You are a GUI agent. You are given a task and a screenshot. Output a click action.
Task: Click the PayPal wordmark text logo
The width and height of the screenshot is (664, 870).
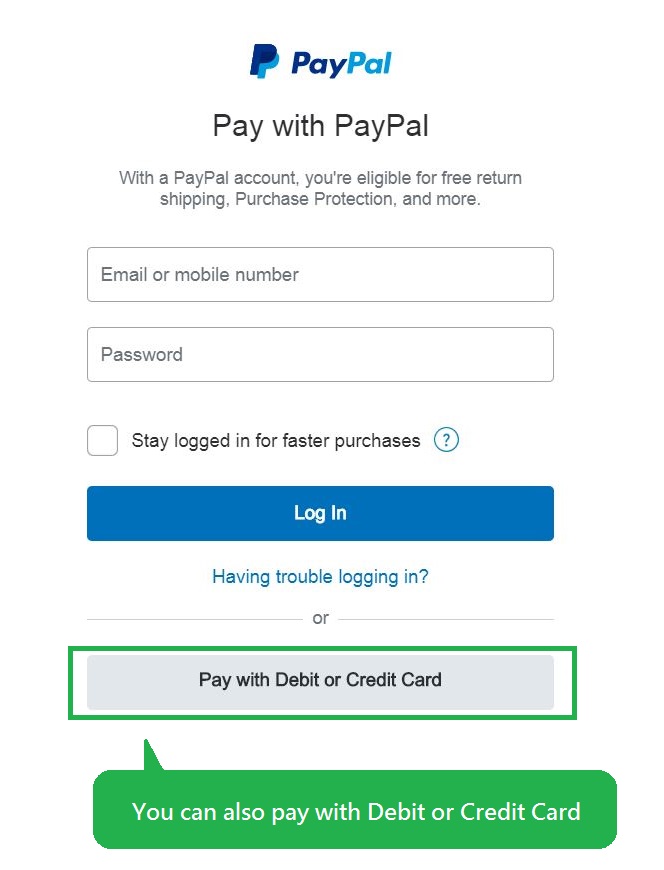[341, 64]
